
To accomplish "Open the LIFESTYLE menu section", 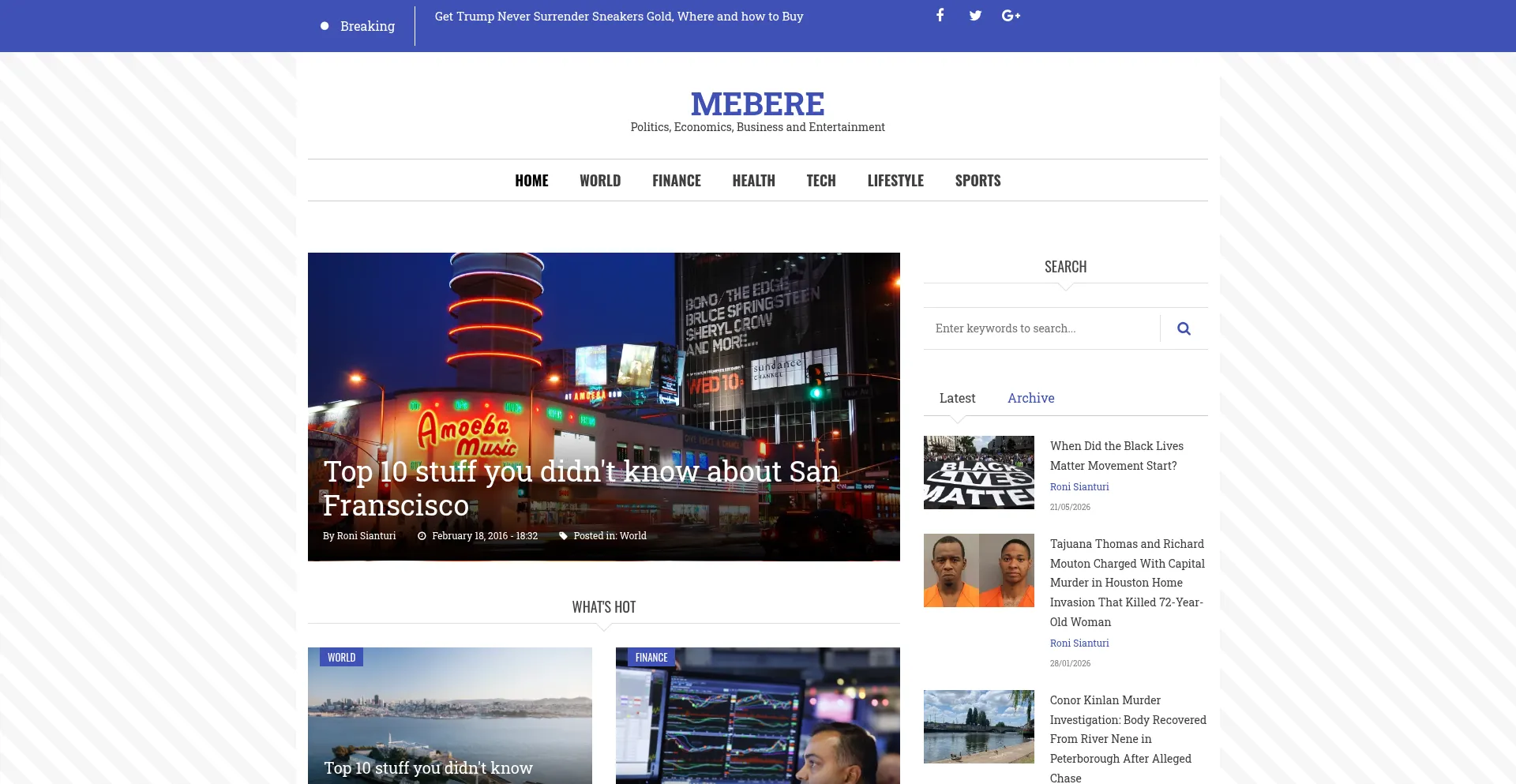I will click(895, 181).
